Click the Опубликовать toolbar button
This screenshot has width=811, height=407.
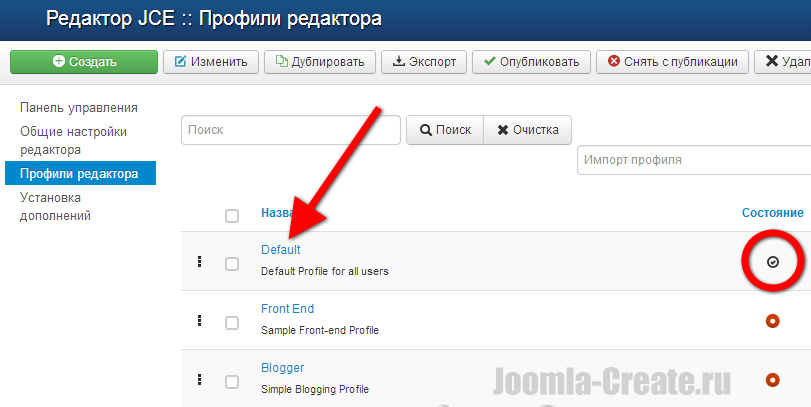click(530, 62)
